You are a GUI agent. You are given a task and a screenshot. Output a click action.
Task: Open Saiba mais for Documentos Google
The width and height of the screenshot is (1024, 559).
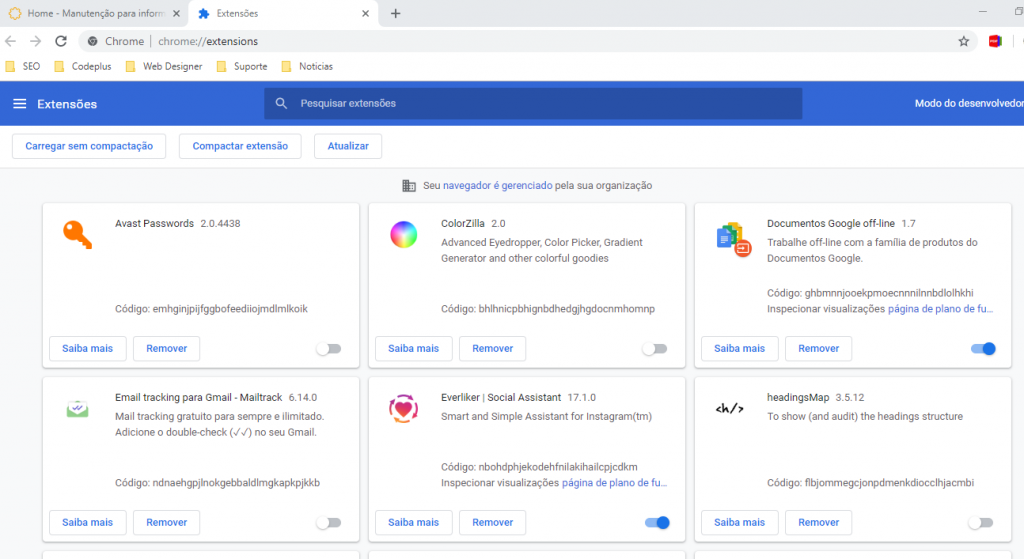(x=739, y=349)
